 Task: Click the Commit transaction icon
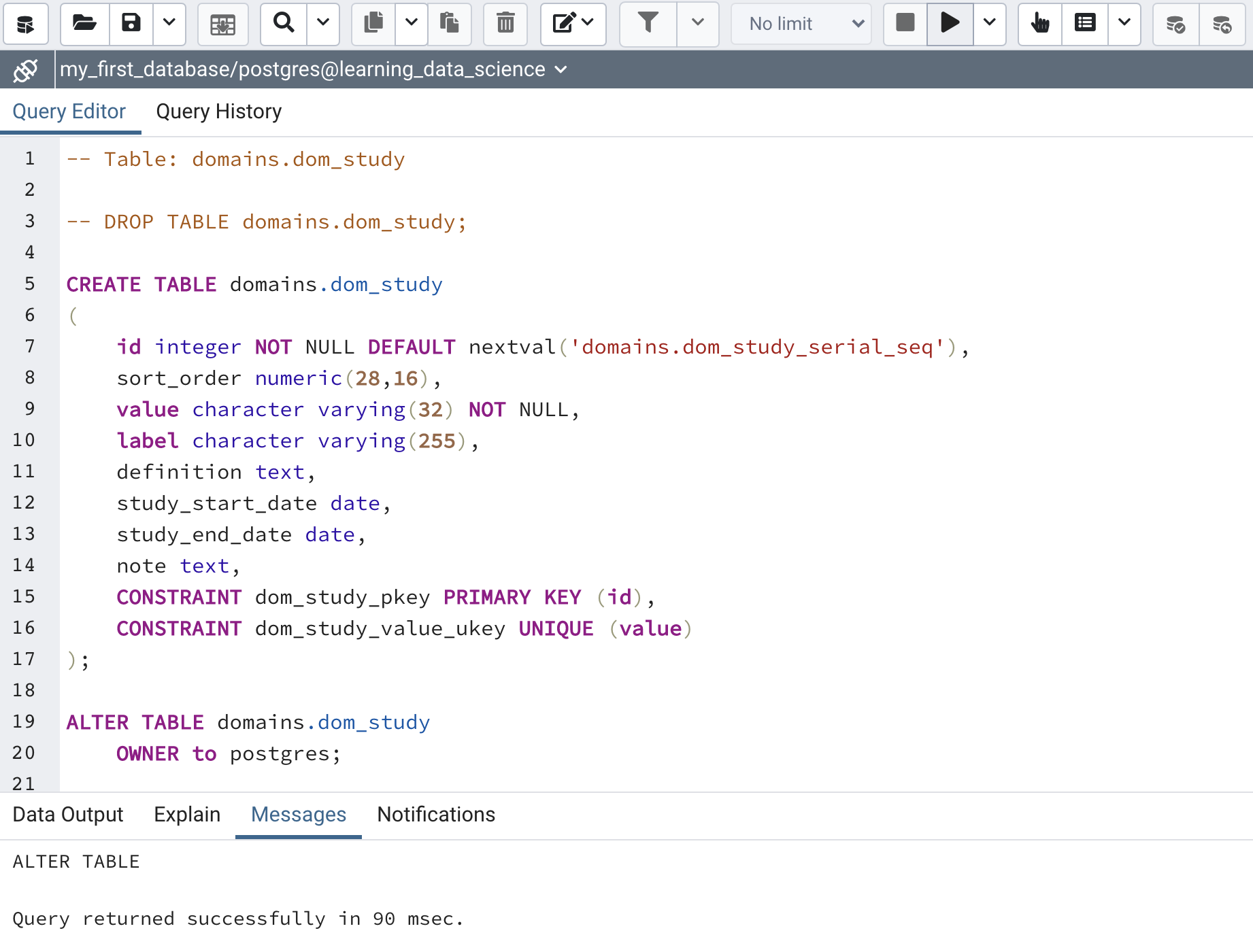1175,24
